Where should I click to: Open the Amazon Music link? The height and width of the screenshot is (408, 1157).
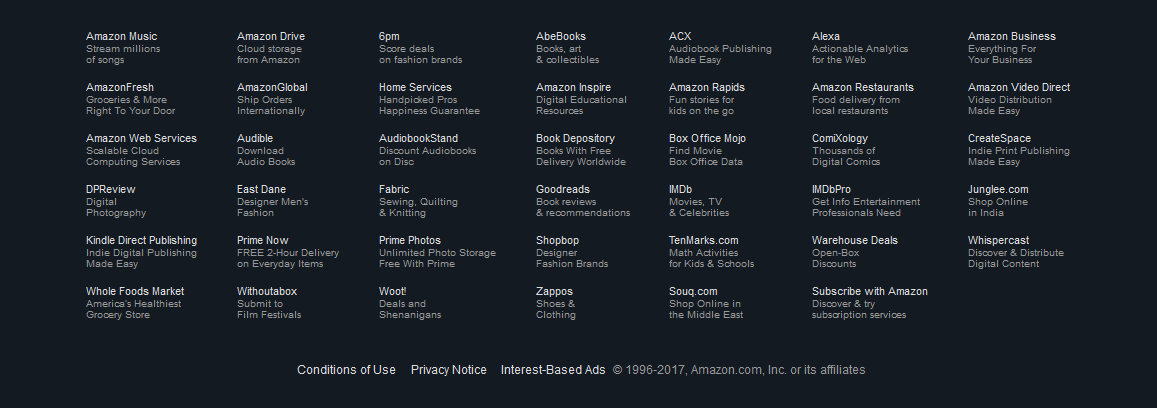coord(121,37)
